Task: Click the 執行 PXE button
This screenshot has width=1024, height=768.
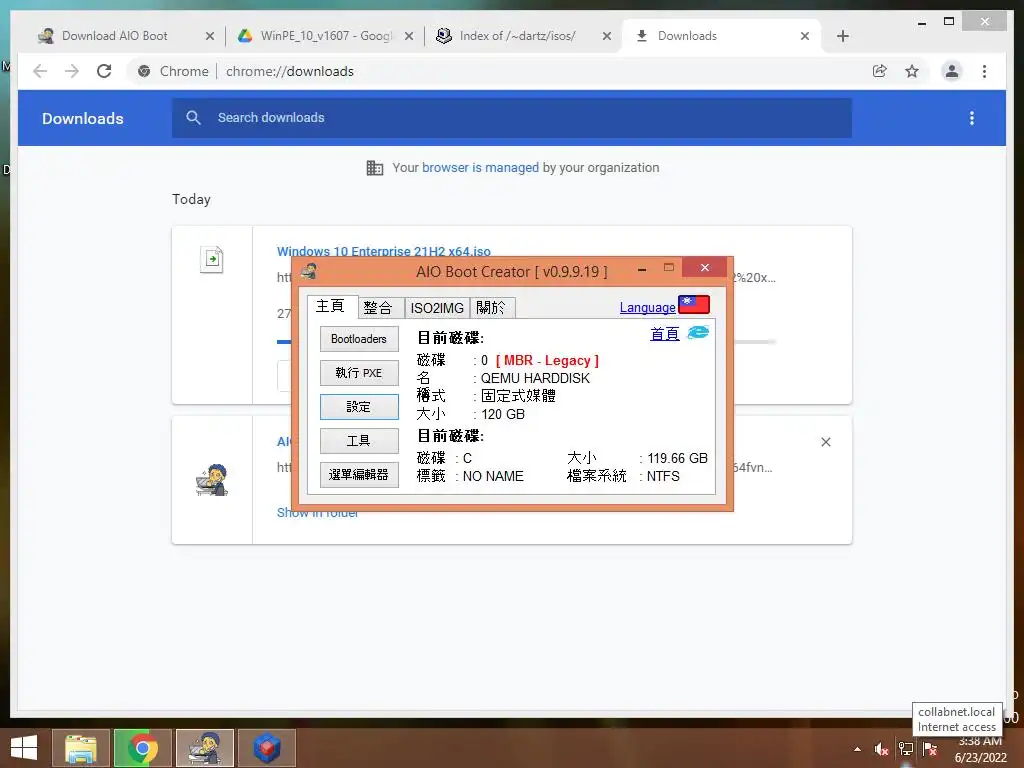Action: tap(359, 373)
